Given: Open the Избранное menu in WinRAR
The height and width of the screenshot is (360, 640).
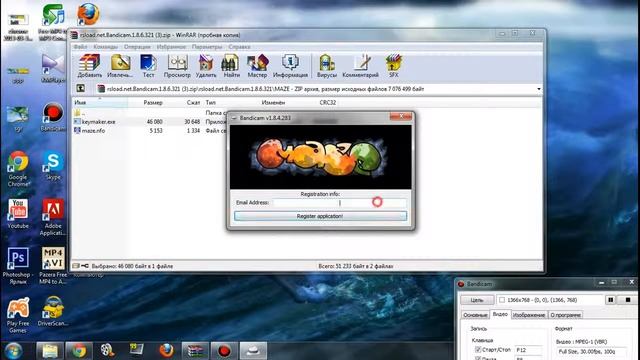Looking at the screenshot, I should 171,47.
